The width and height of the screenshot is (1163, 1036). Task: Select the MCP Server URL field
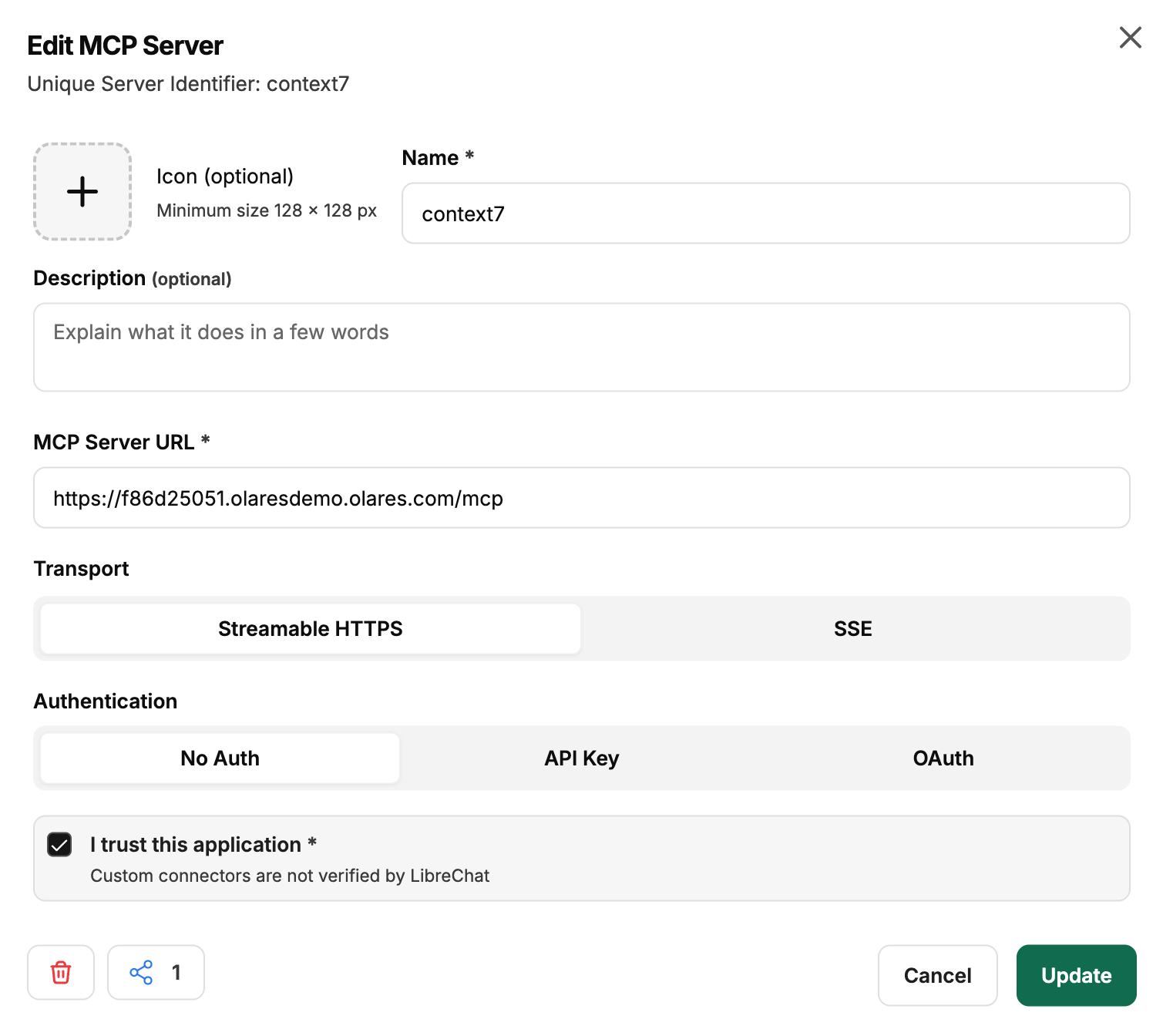pos(581,498)
